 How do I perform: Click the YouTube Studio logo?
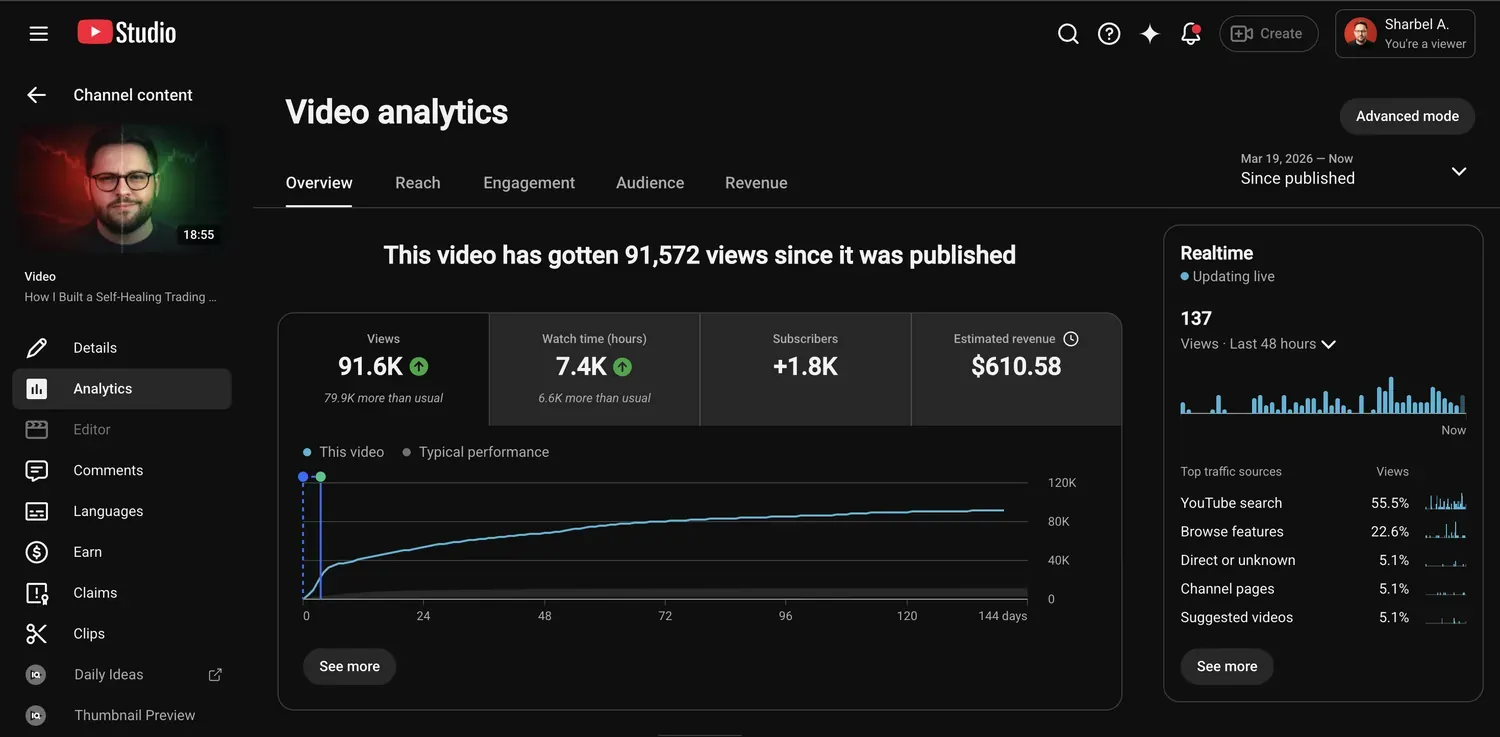click(x=127, y=33)
